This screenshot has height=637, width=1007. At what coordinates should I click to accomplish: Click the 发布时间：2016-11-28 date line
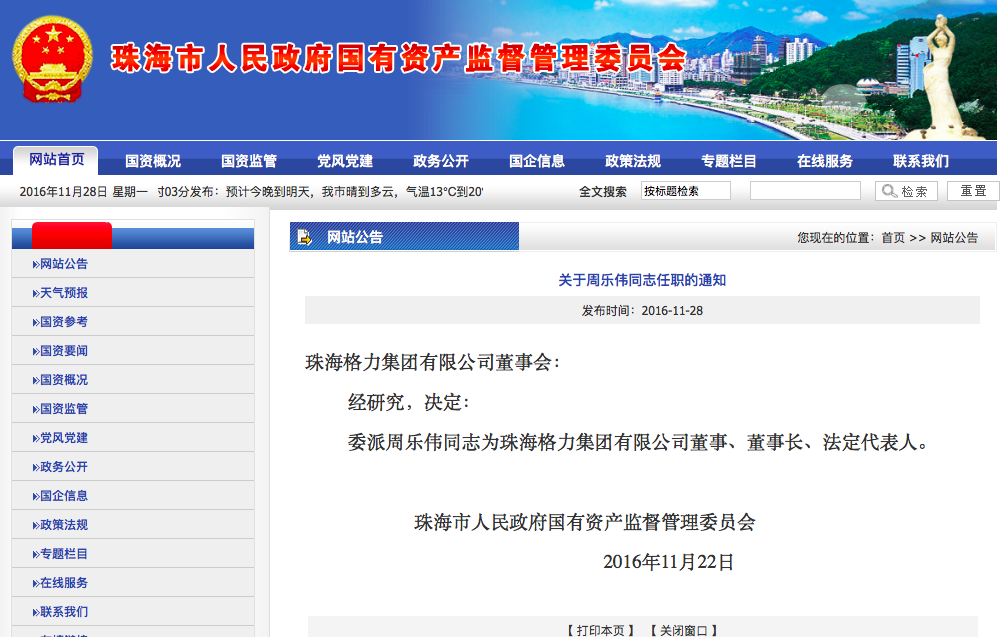642,310
